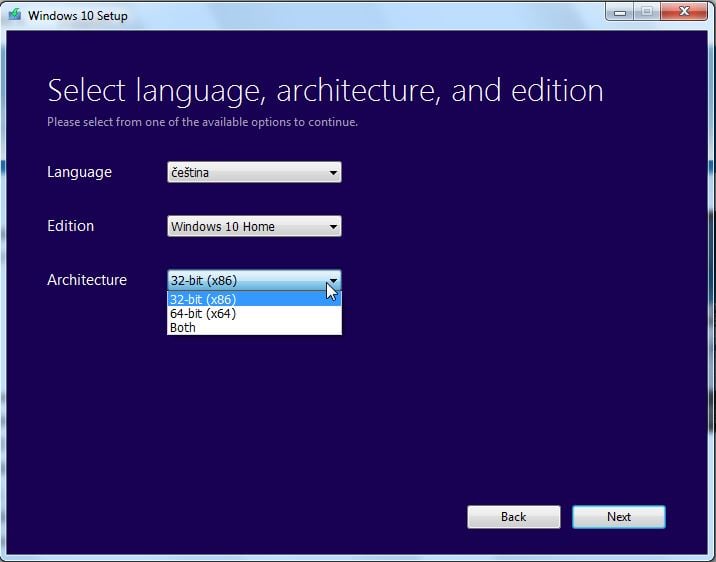
Task: Collapse the Architecture combo box
Action: click(x=254, y=280)
